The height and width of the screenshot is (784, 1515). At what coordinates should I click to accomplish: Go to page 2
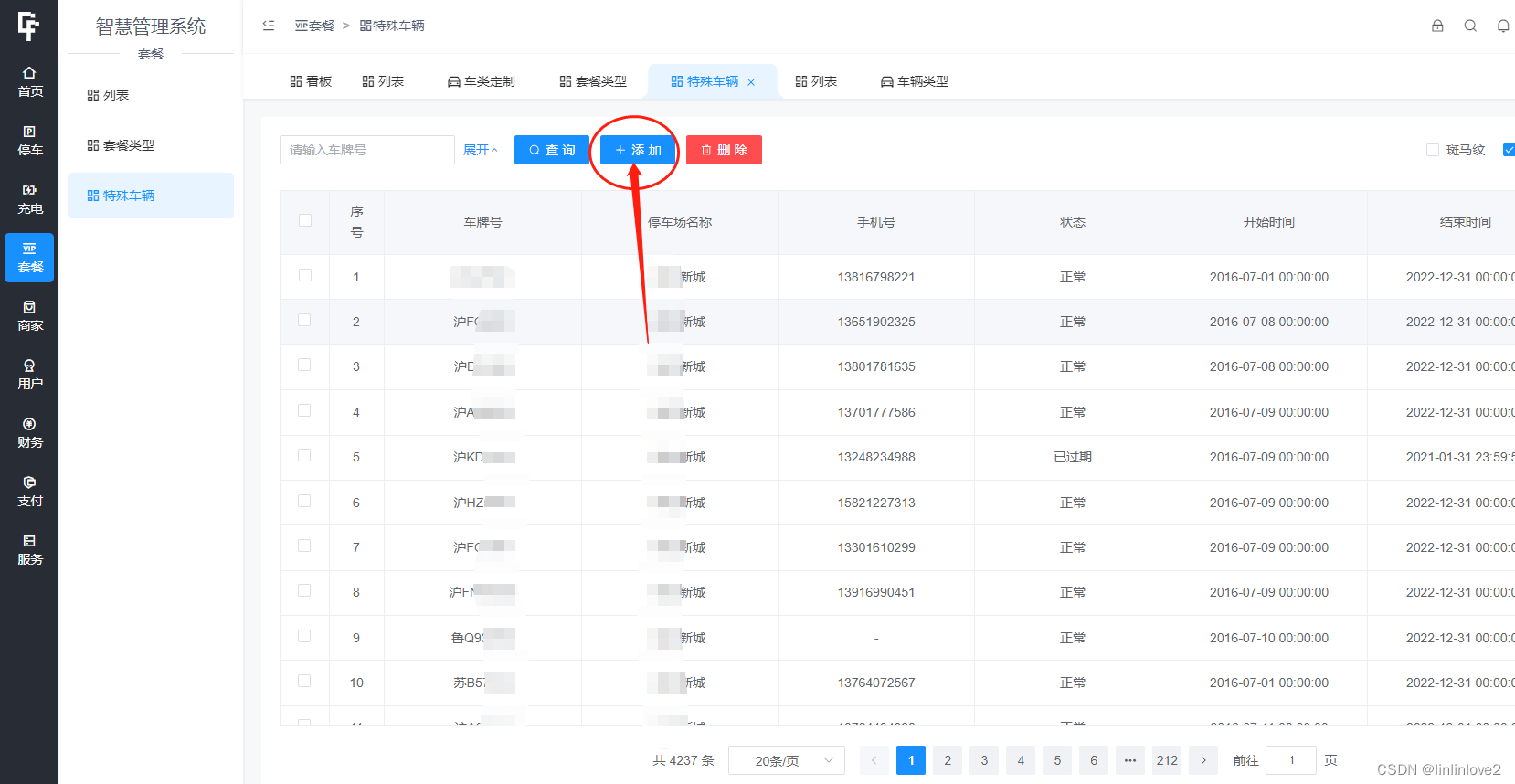coord(948,760)
